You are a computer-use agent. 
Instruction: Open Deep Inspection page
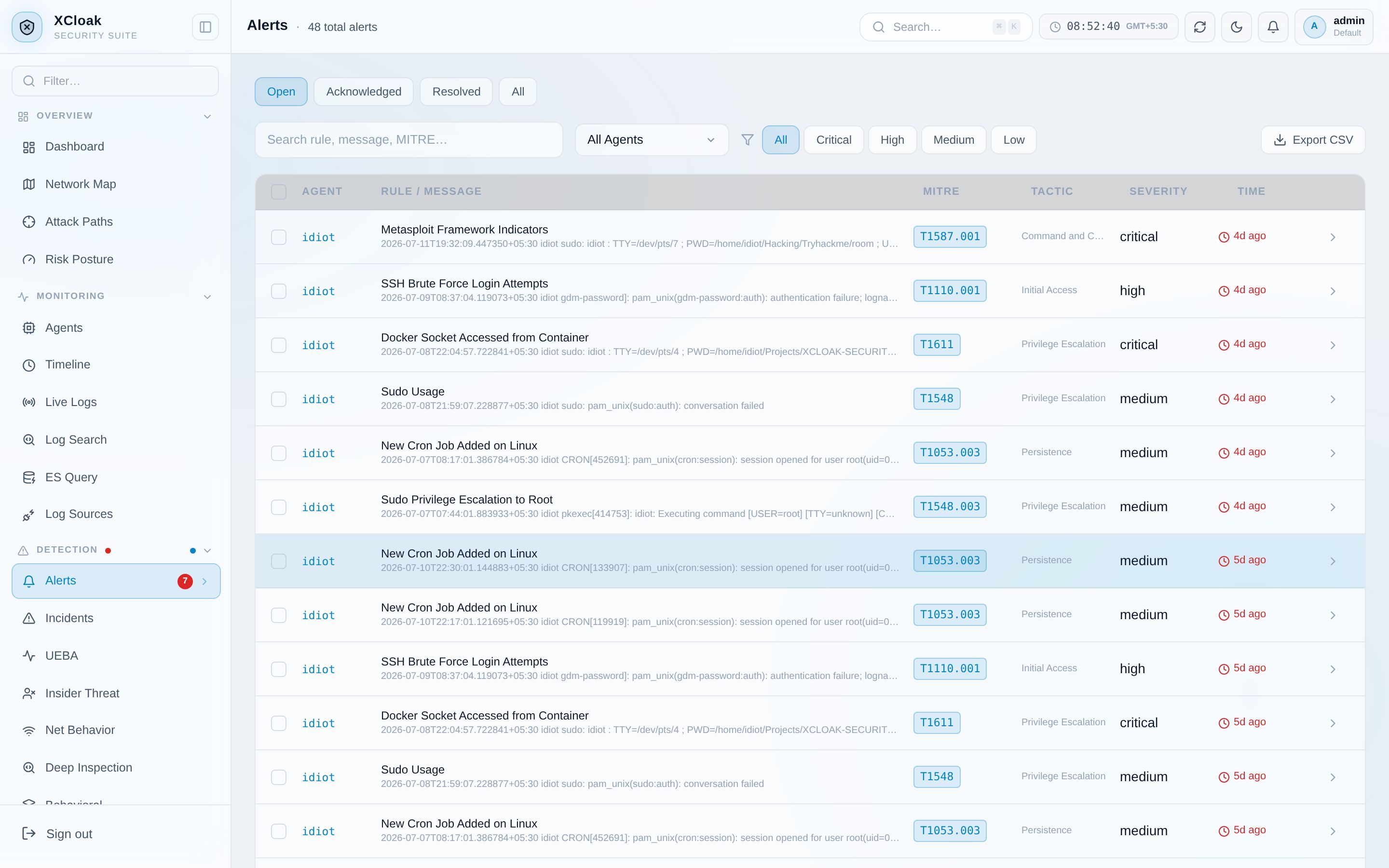click(x=115, y=768)
